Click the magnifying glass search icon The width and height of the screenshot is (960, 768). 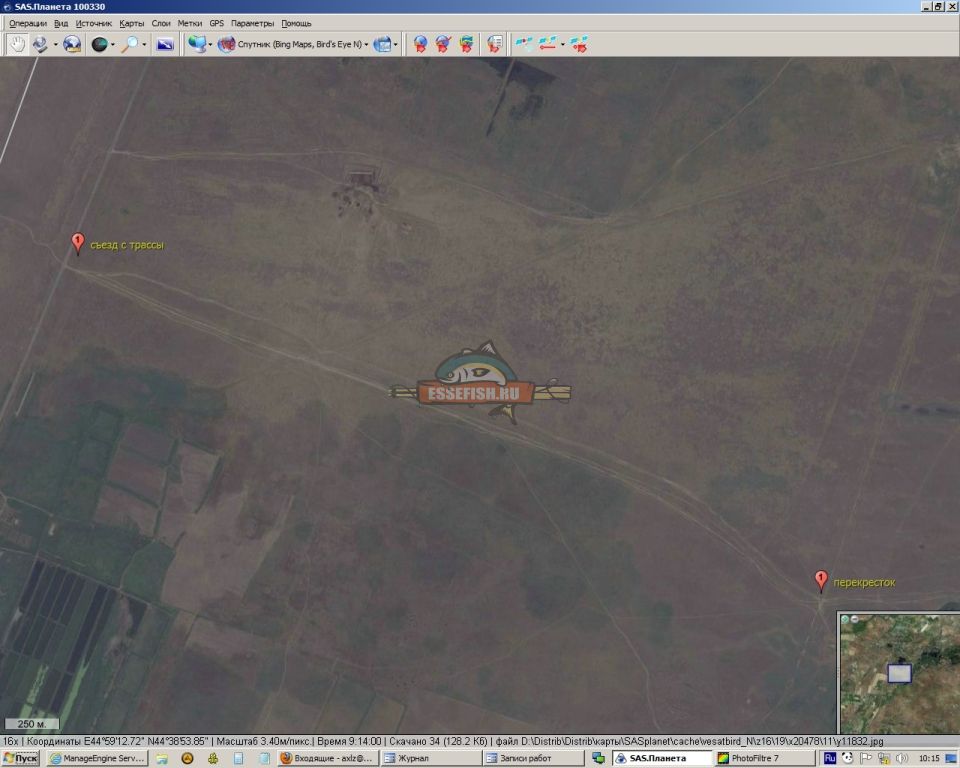(x=130, y=44)
